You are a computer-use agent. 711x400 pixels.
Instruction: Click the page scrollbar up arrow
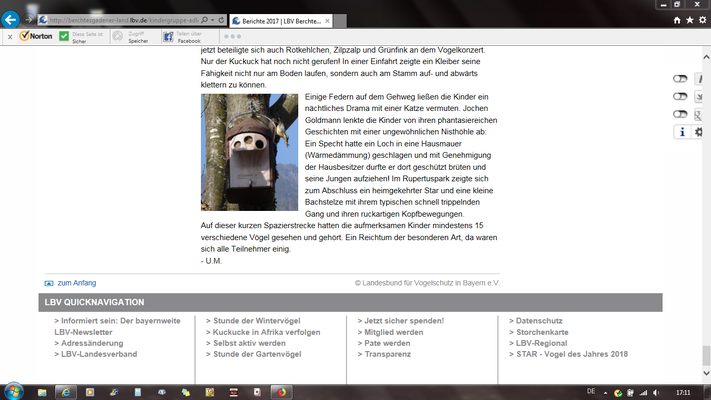pos(706,57)
